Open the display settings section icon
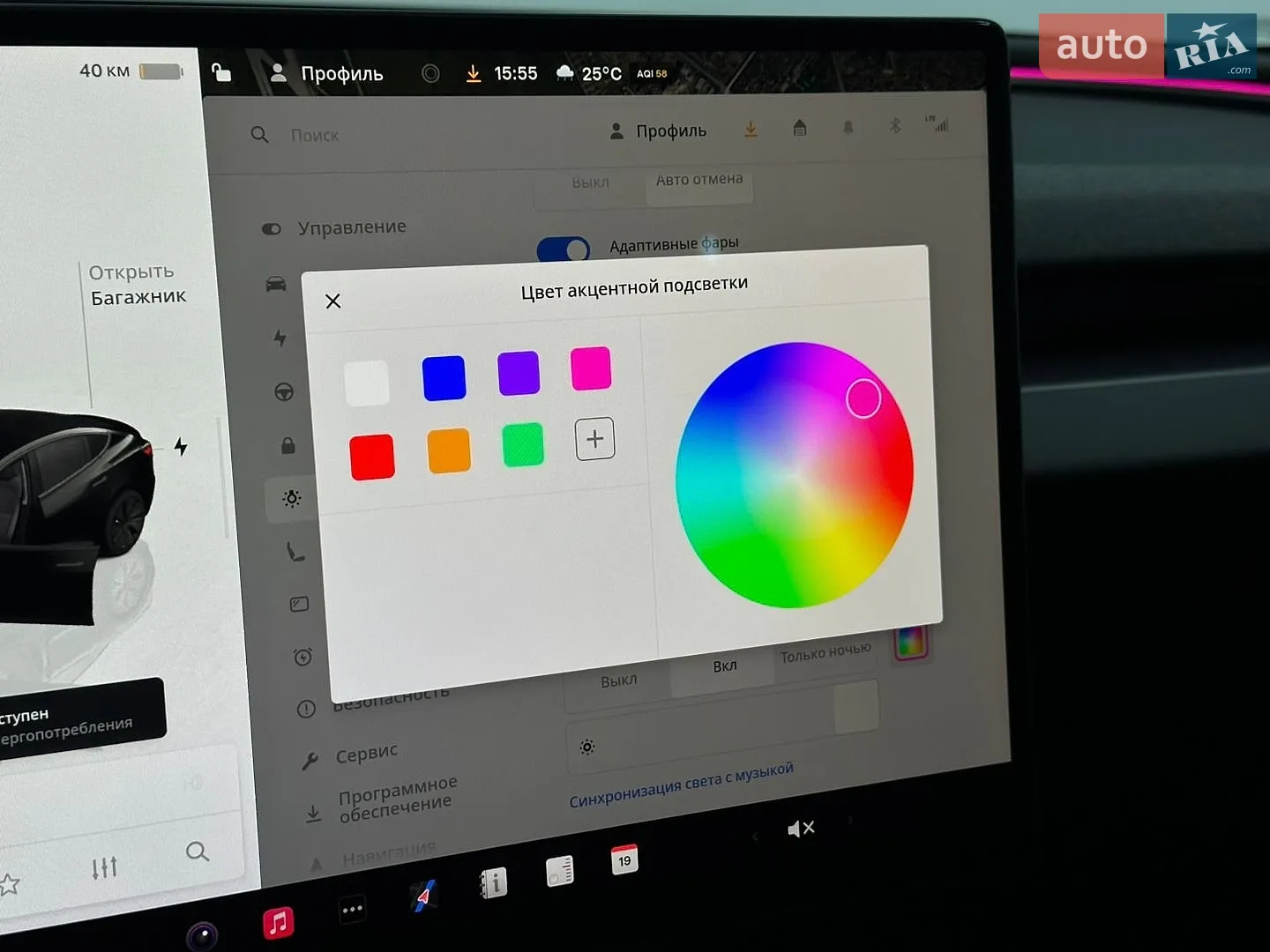Image resolution: width=1270 pixels, height=952 pixels. (x=299, y=605)
